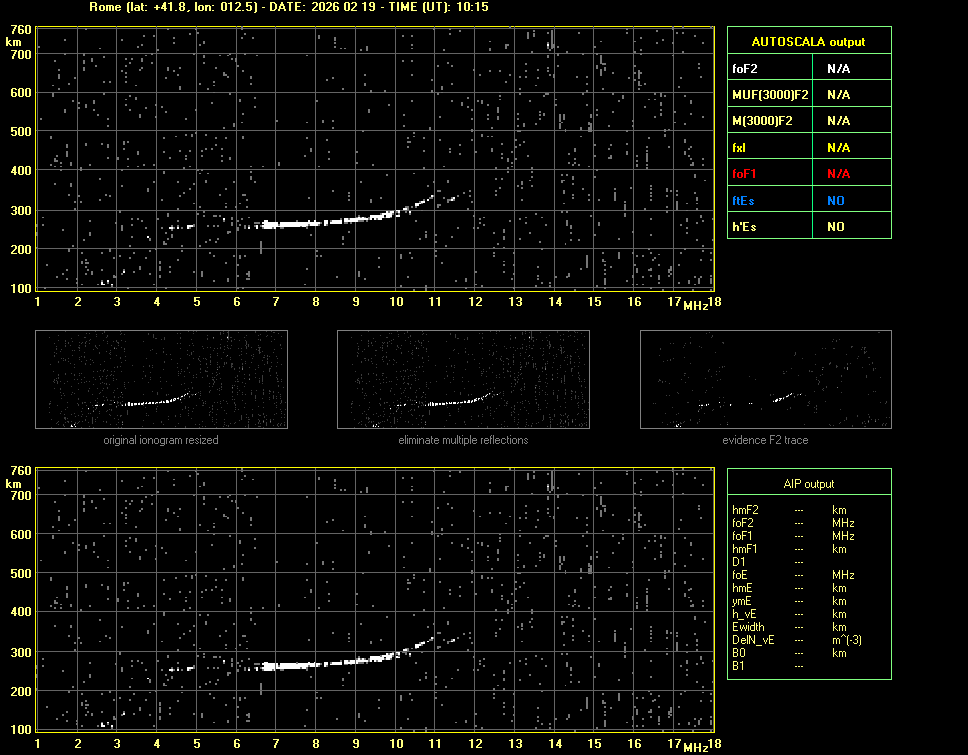968x755 pixels.
Task: Click the MHz axis label under top ionogram
Action: pos(695,304)
